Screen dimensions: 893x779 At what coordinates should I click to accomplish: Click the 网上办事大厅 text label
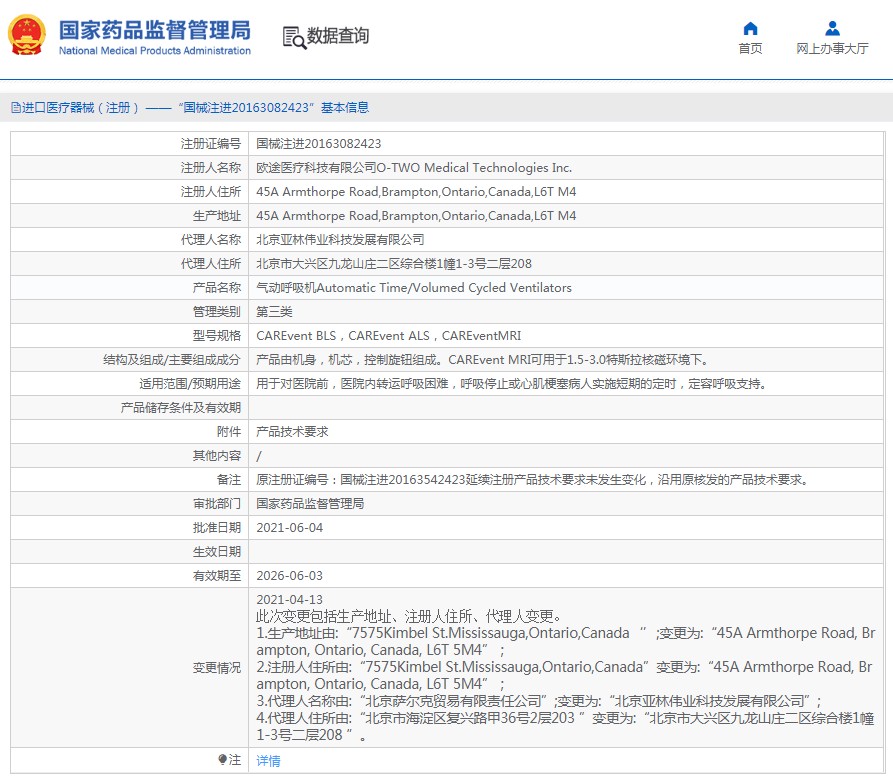click(832, 49)
